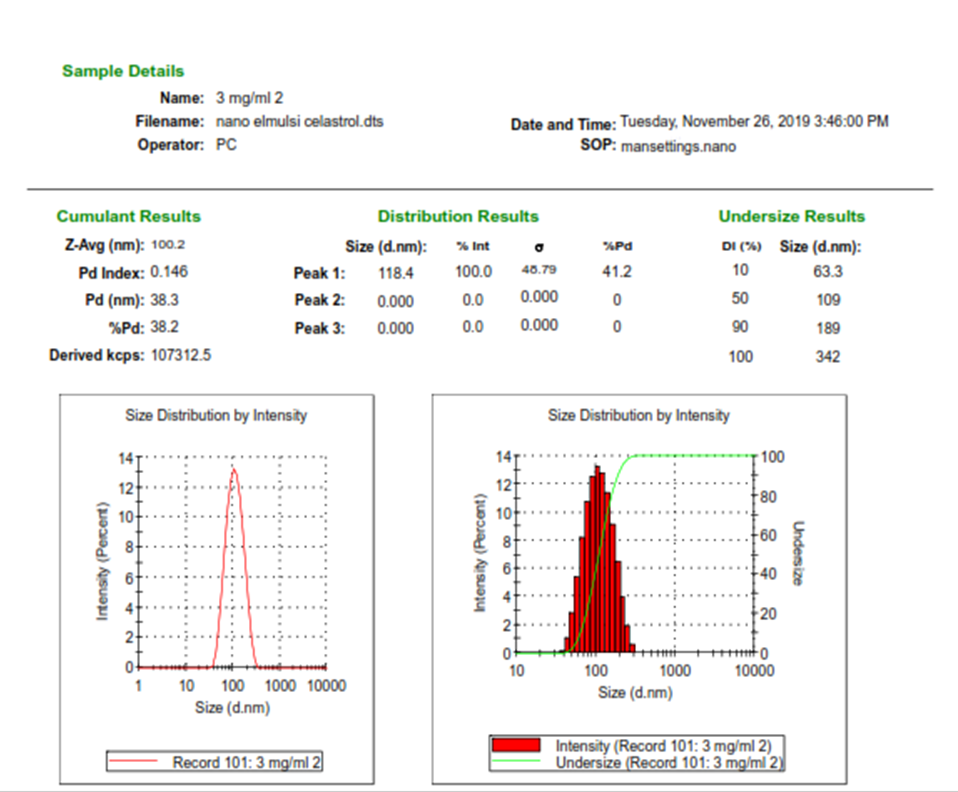Select the 90% undersize value 189
This screenshot has height=792, width=958.
point(827,328)
